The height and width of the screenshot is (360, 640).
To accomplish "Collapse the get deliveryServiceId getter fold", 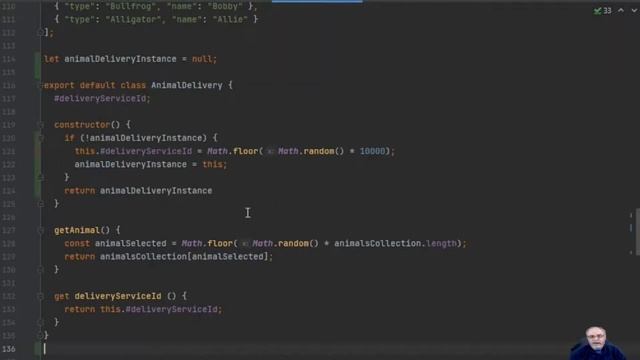I will pos(40,296).
